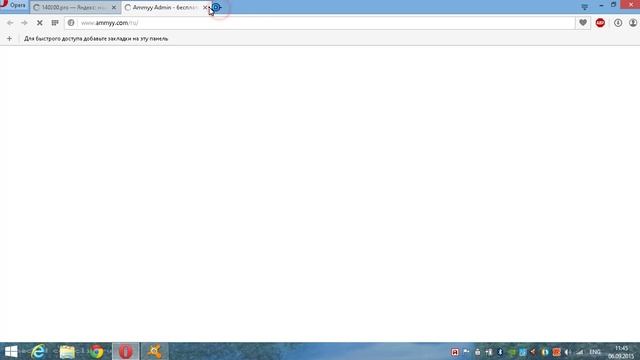Expand the tab menu dropdown in title bar
This screenshot has width=640, height=360.
(584, 7)
